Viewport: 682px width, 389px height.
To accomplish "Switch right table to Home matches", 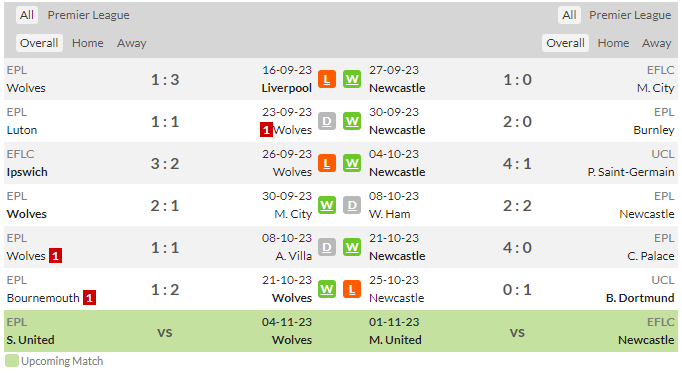I will 613,43.
